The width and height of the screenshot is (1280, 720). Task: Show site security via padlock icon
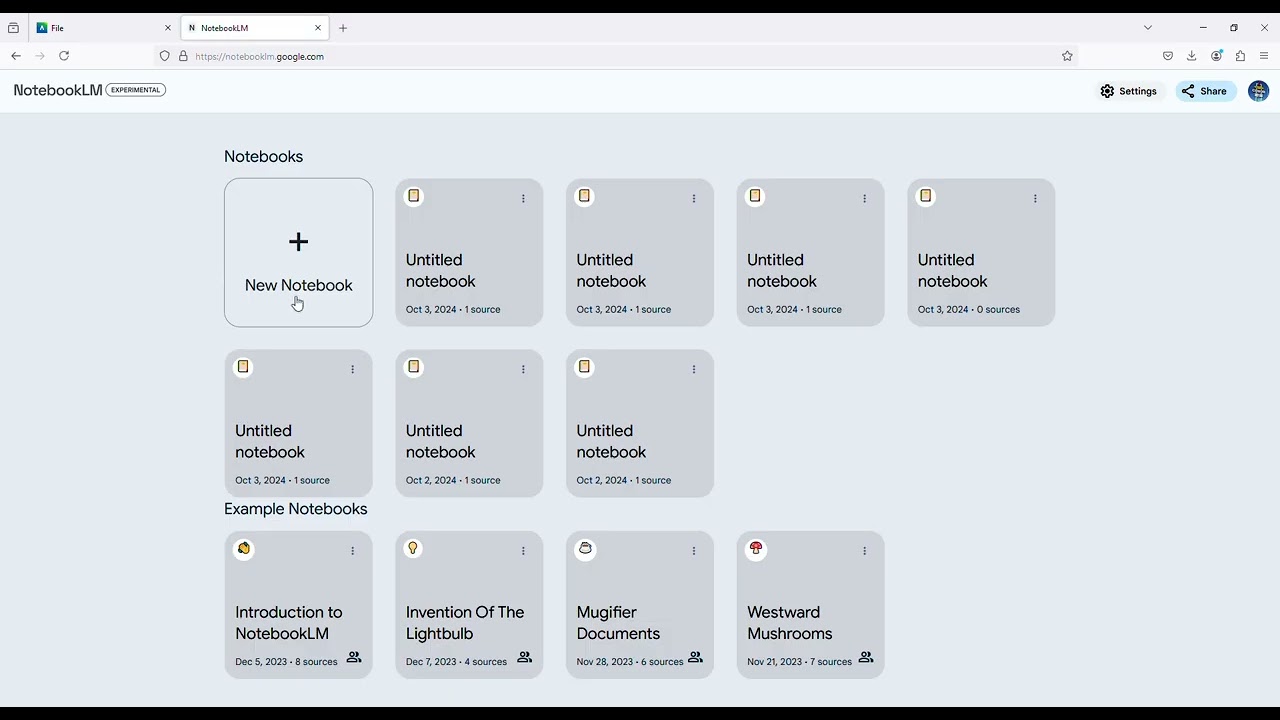[x=183, y=56]
